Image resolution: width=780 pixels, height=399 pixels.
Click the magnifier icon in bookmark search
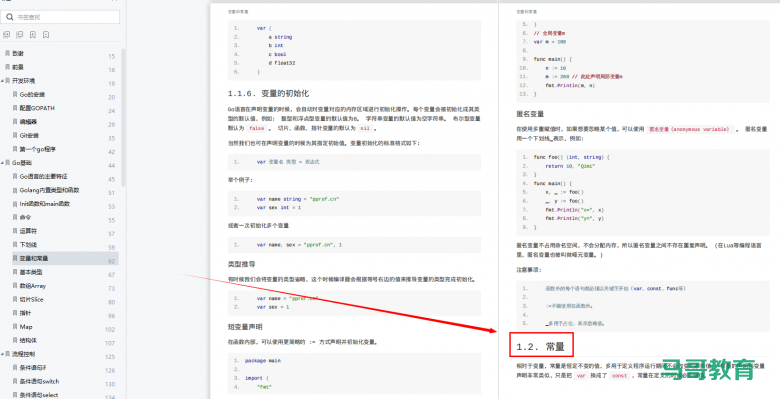pyautogui.click(x=10, y=17)
